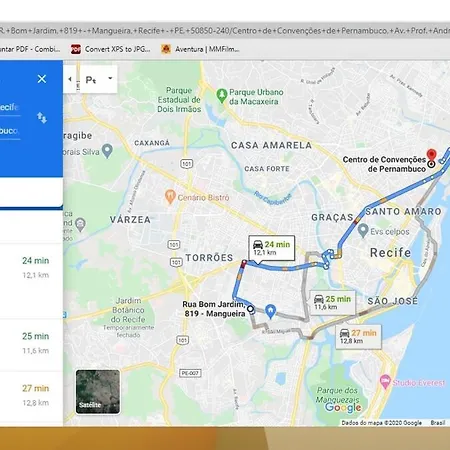The height and width of the screenshot is (450, 450).
Task: Swap origin and destination with the arrows icon
Action: [42, 118]
